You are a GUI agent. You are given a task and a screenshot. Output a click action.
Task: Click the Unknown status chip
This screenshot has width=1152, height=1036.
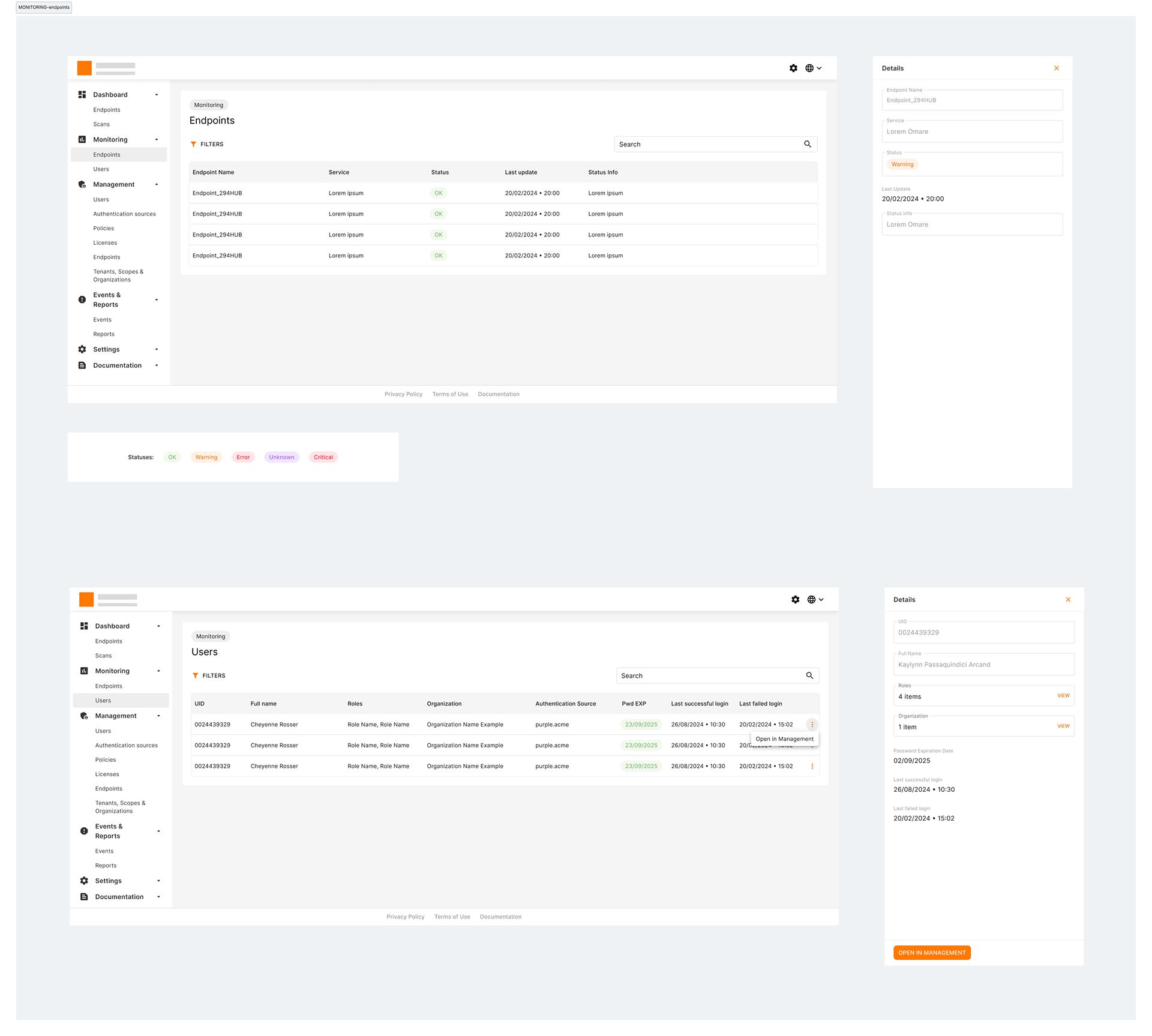[x=281, y=457]
